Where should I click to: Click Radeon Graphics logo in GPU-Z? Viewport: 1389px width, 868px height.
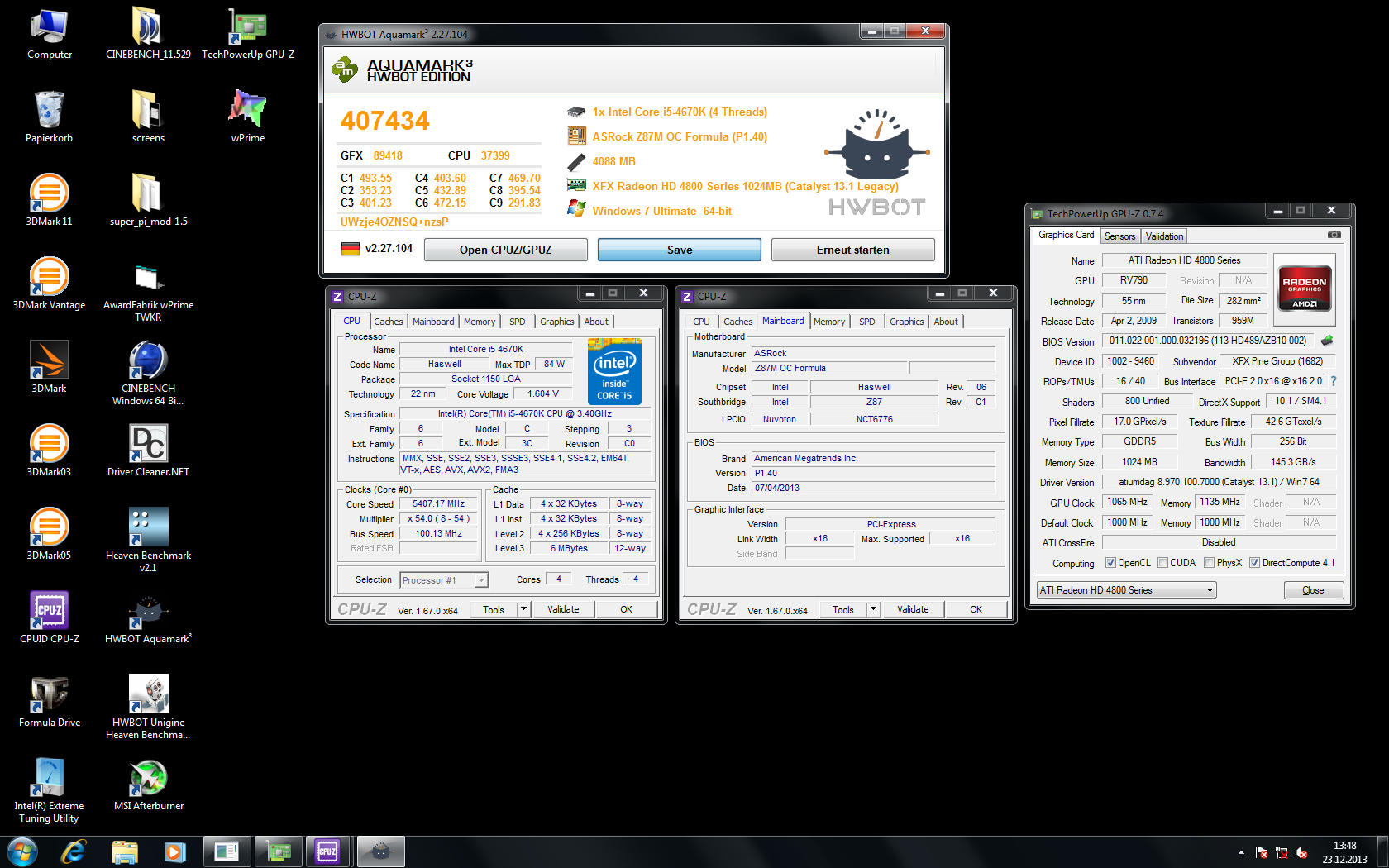(1305, 288)
